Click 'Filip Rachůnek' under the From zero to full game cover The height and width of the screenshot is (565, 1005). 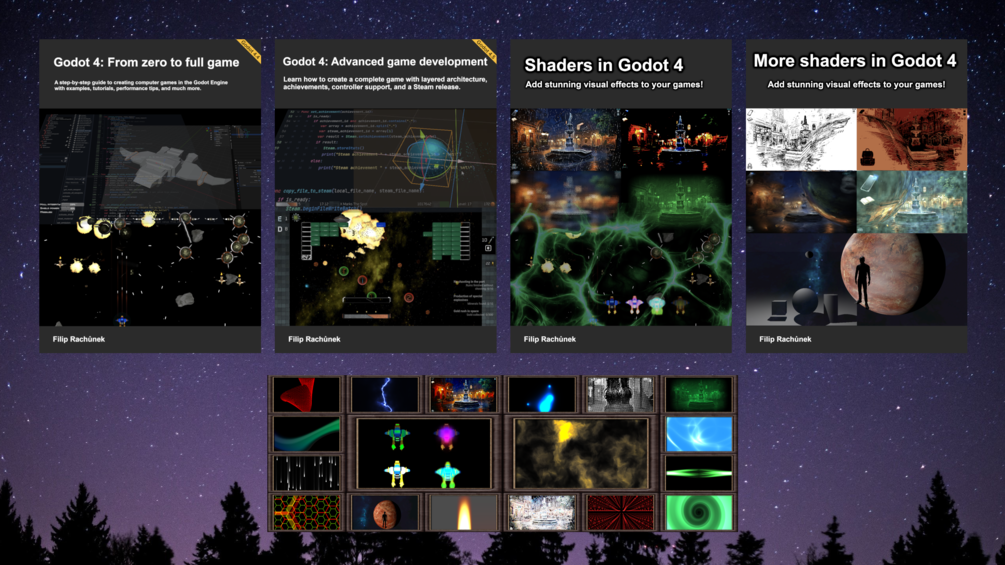click(x=79, y=339)
